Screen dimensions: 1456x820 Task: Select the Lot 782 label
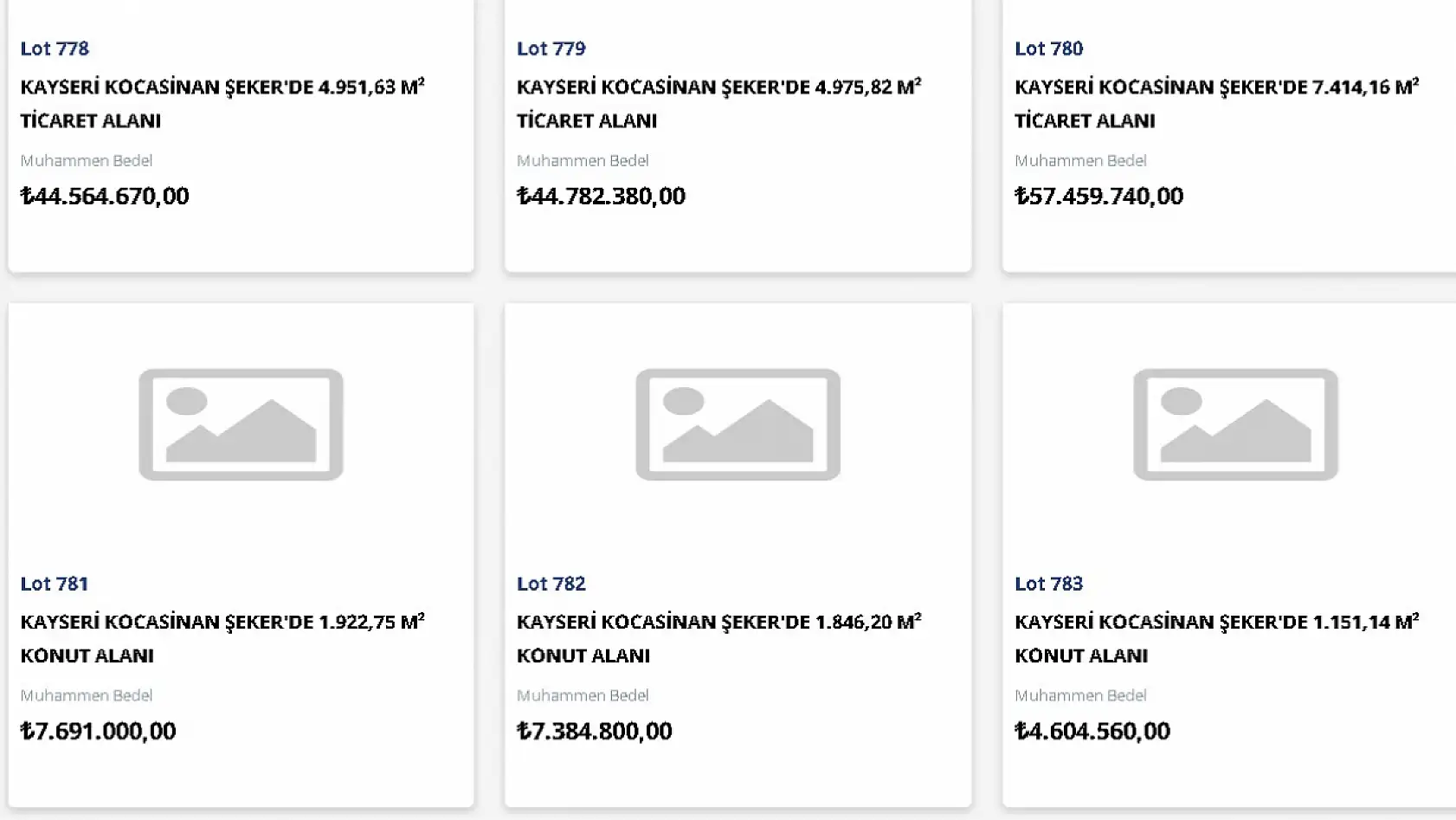tap(551, 584)
